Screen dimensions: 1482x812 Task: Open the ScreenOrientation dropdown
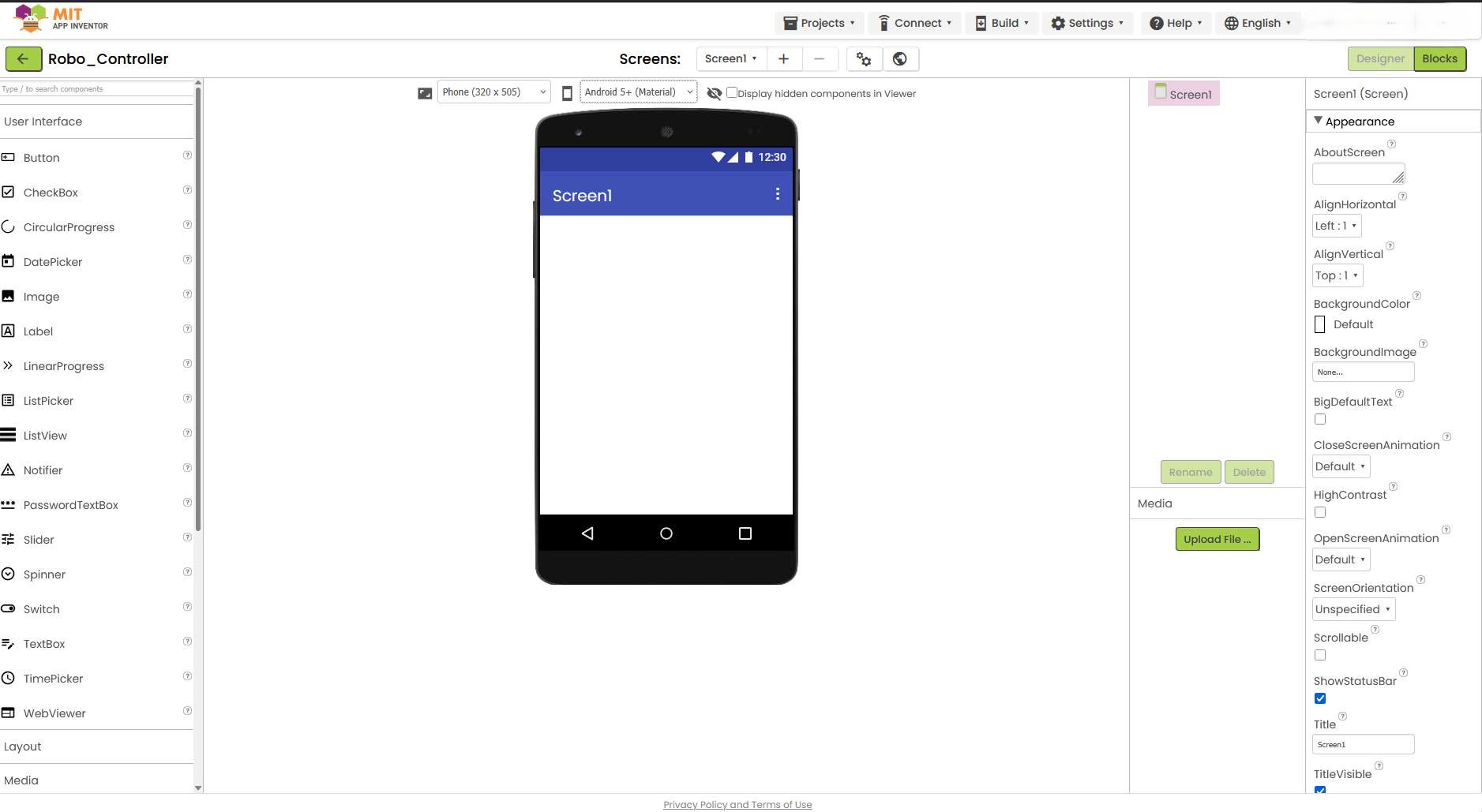(x=1353, y=608)
